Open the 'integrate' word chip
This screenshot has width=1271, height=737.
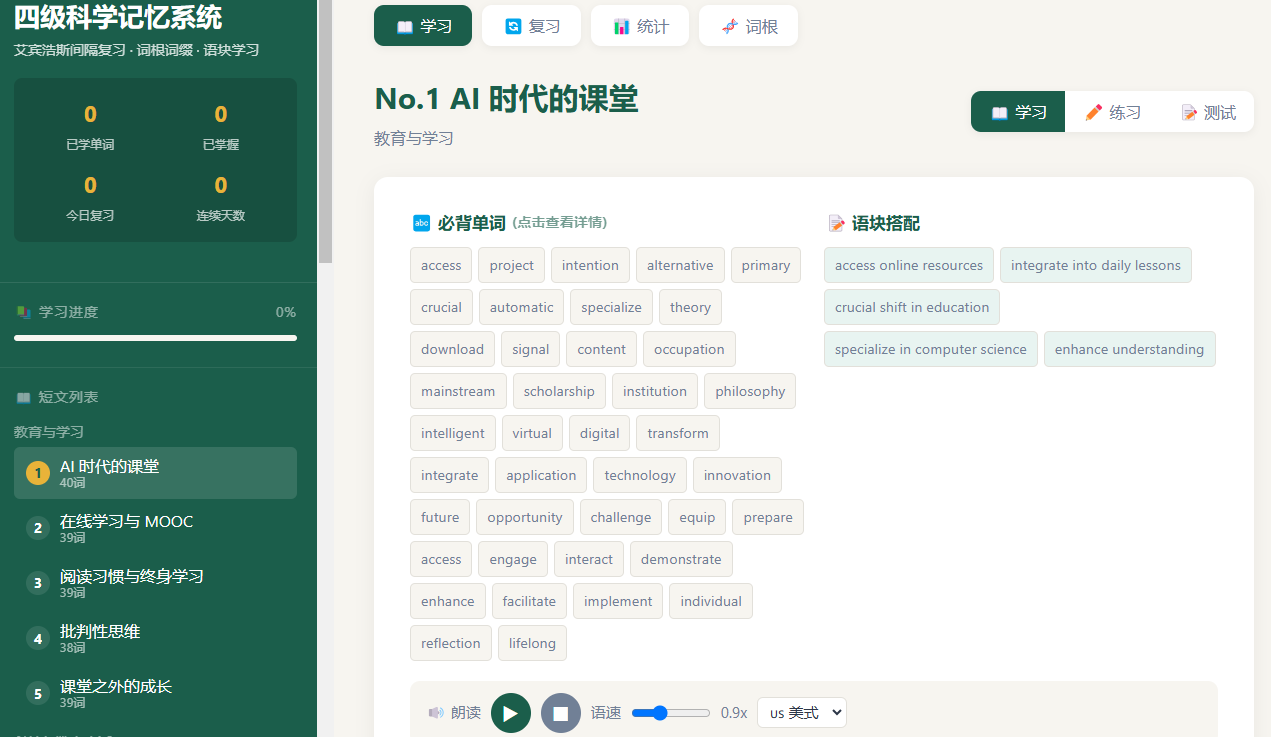click(449, 475)
